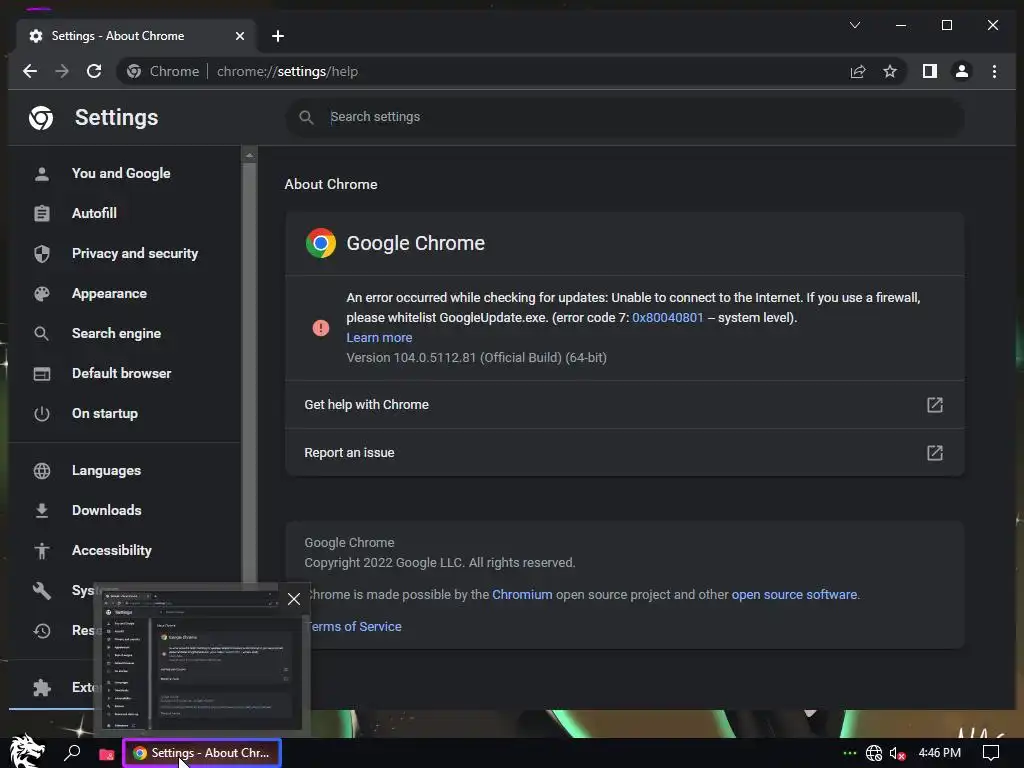This screenshot has height=768, width=1024.
Task: Open Report an issue
Action: tap(624, 453)
